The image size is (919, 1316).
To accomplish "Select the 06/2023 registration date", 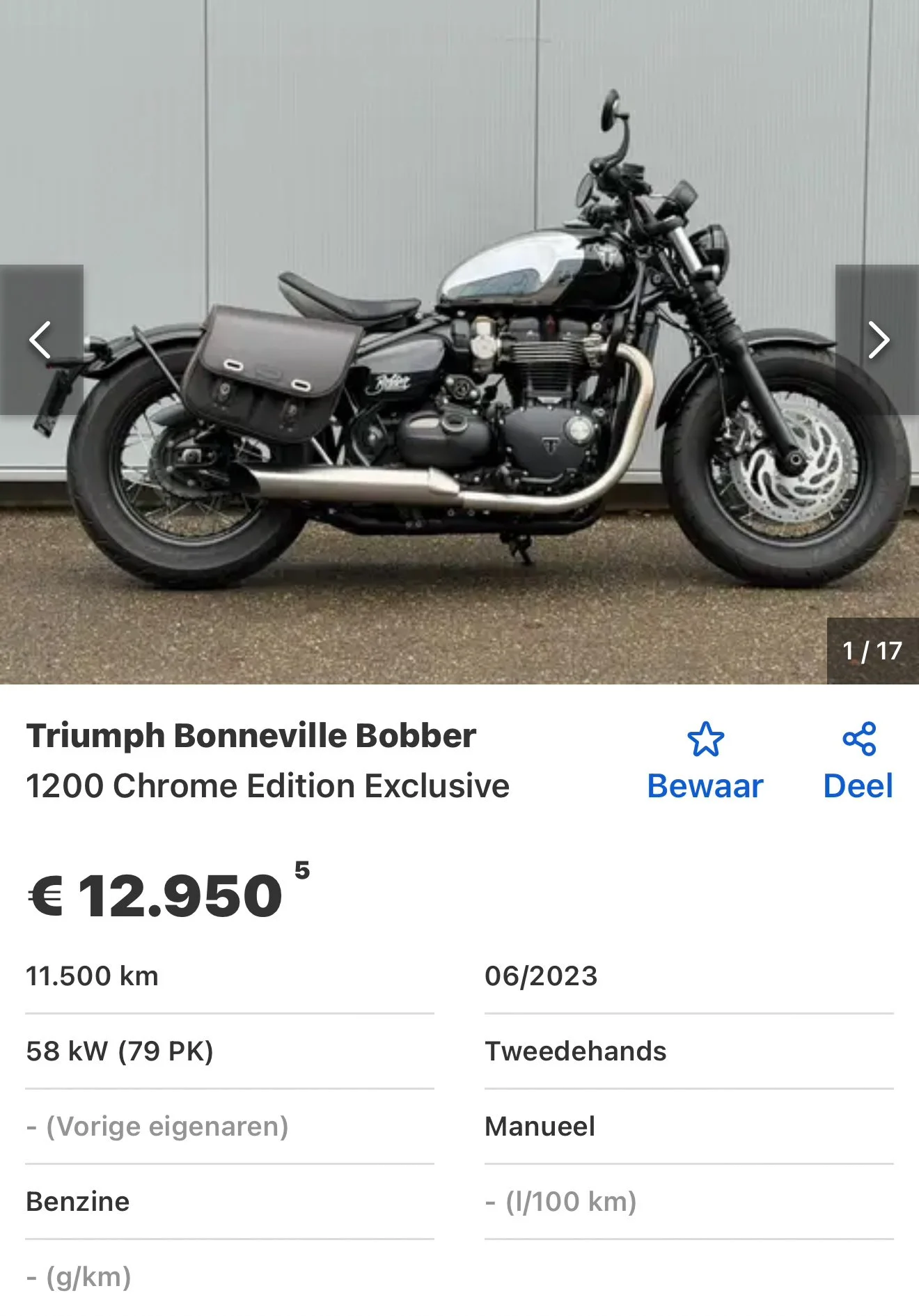I will [x=689, y=976].
